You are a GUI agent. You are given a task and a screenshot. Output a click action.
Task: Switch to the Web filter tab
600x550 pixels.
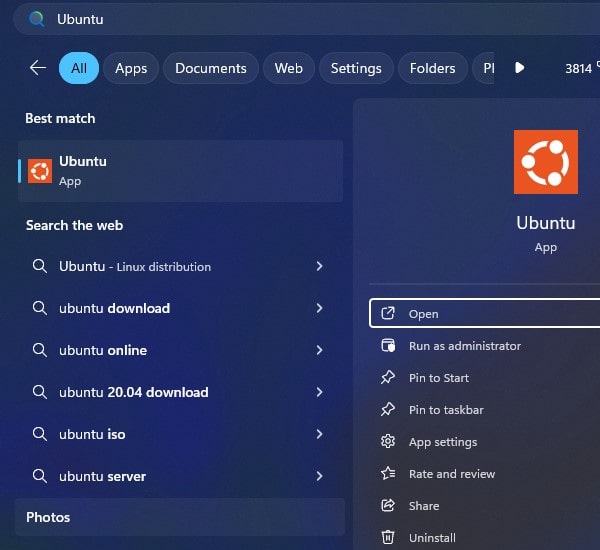[289, 68]
